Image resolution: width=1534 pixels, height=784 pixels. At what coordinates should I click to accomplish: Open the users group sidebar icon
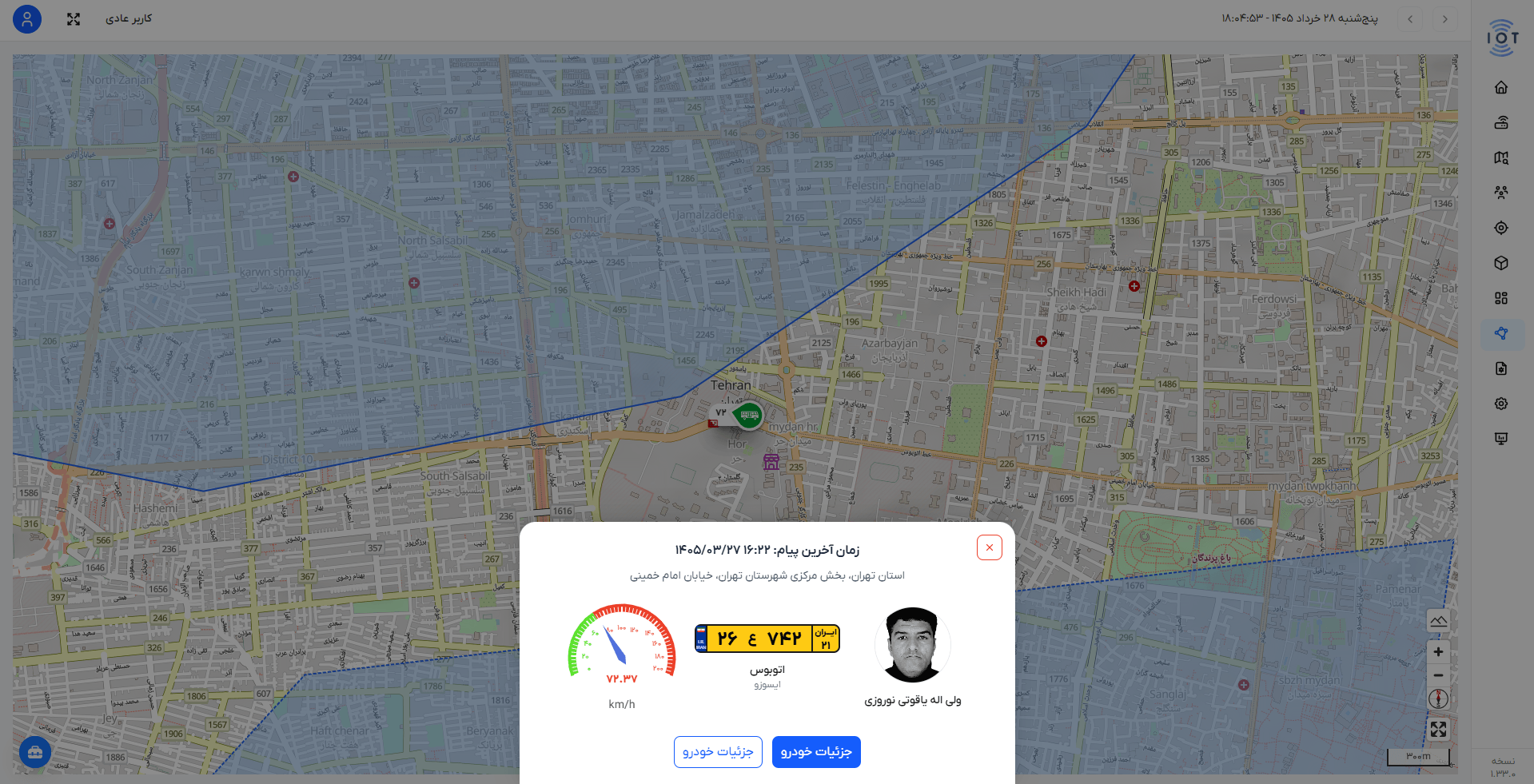tap(1501, 193)
